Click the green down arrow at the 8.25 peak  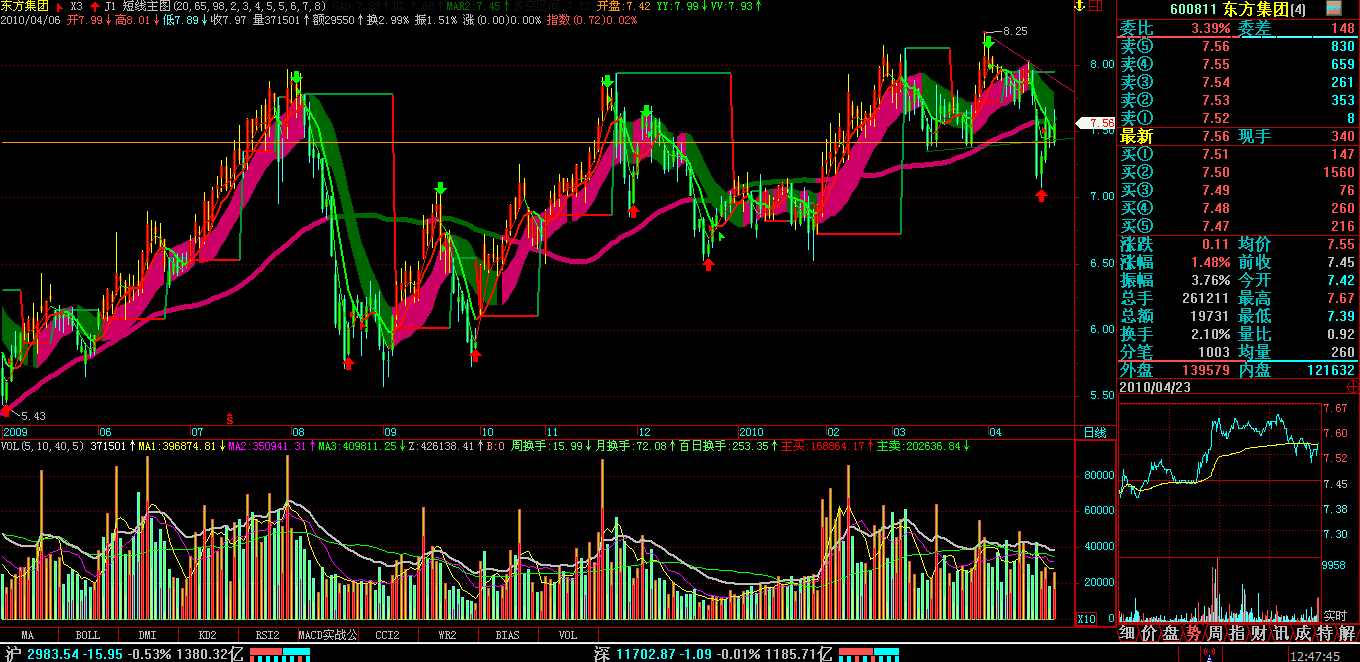click(988, 43)
